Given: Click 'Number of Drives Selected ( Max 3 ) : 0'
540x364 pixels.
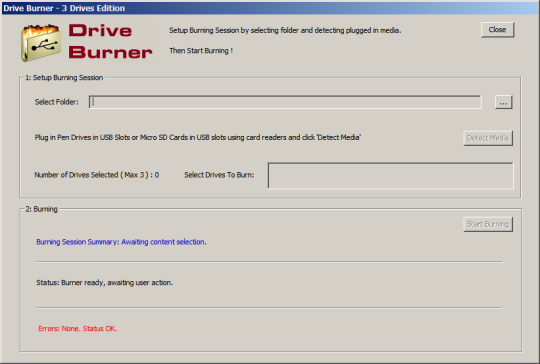Looking at the screenshot, I should click(x=97, y=175).
